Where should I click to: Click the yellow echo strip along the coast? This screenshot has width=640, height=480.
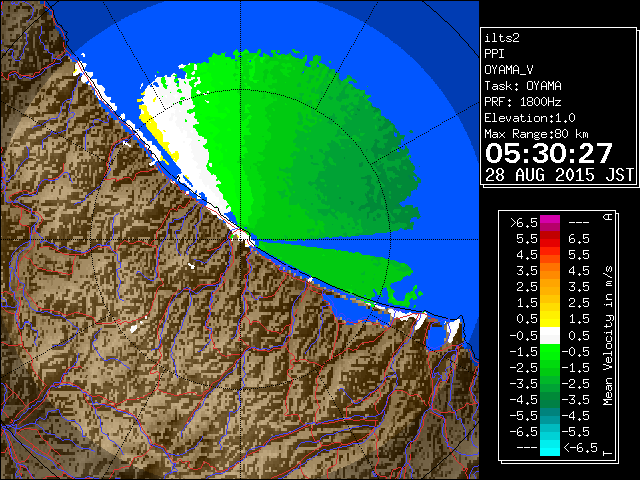157,135
